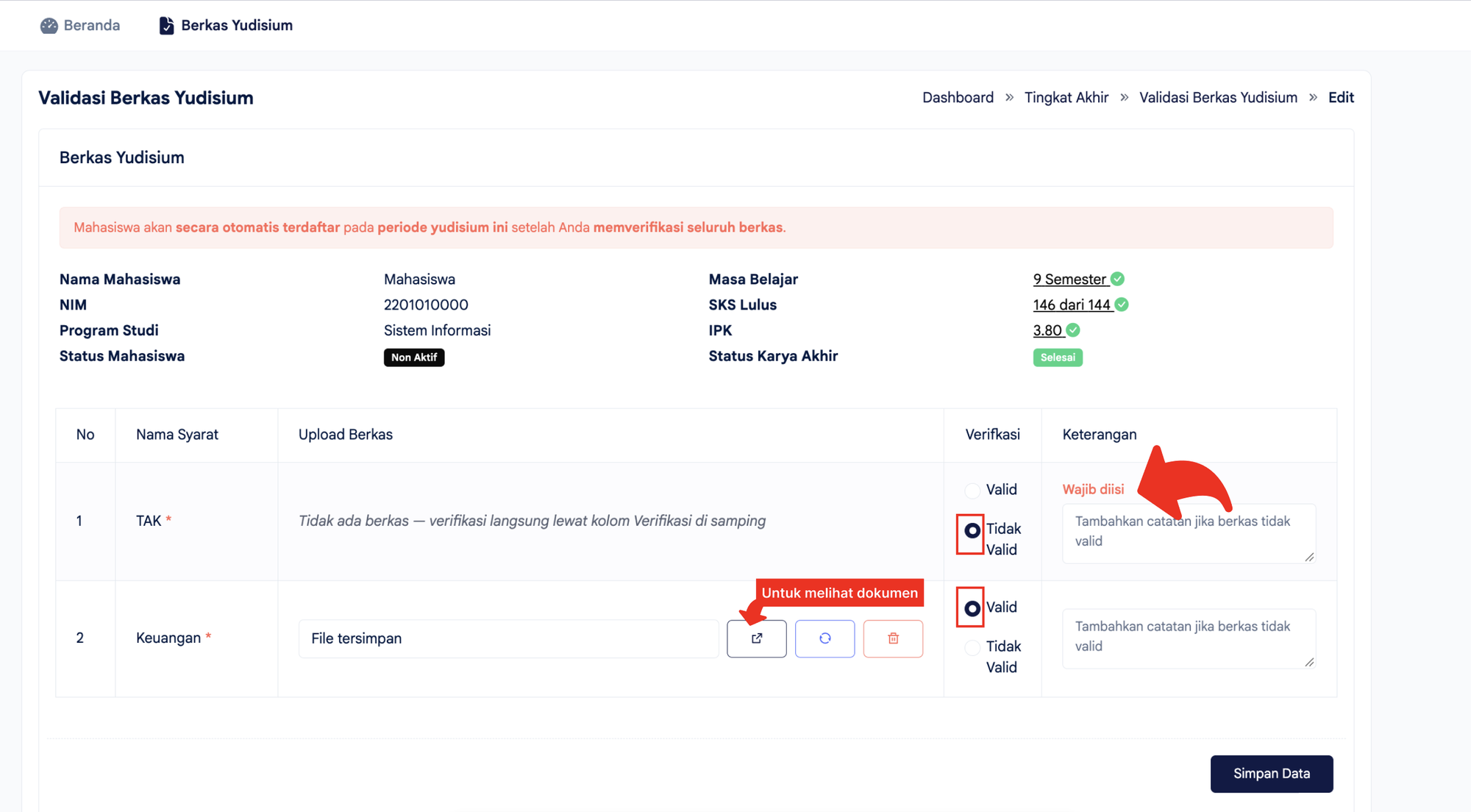The width and height of the screenshot is (1471, 812).
Task: Click green check next to 146 dari 144
Action: (x=1122, y=304)
